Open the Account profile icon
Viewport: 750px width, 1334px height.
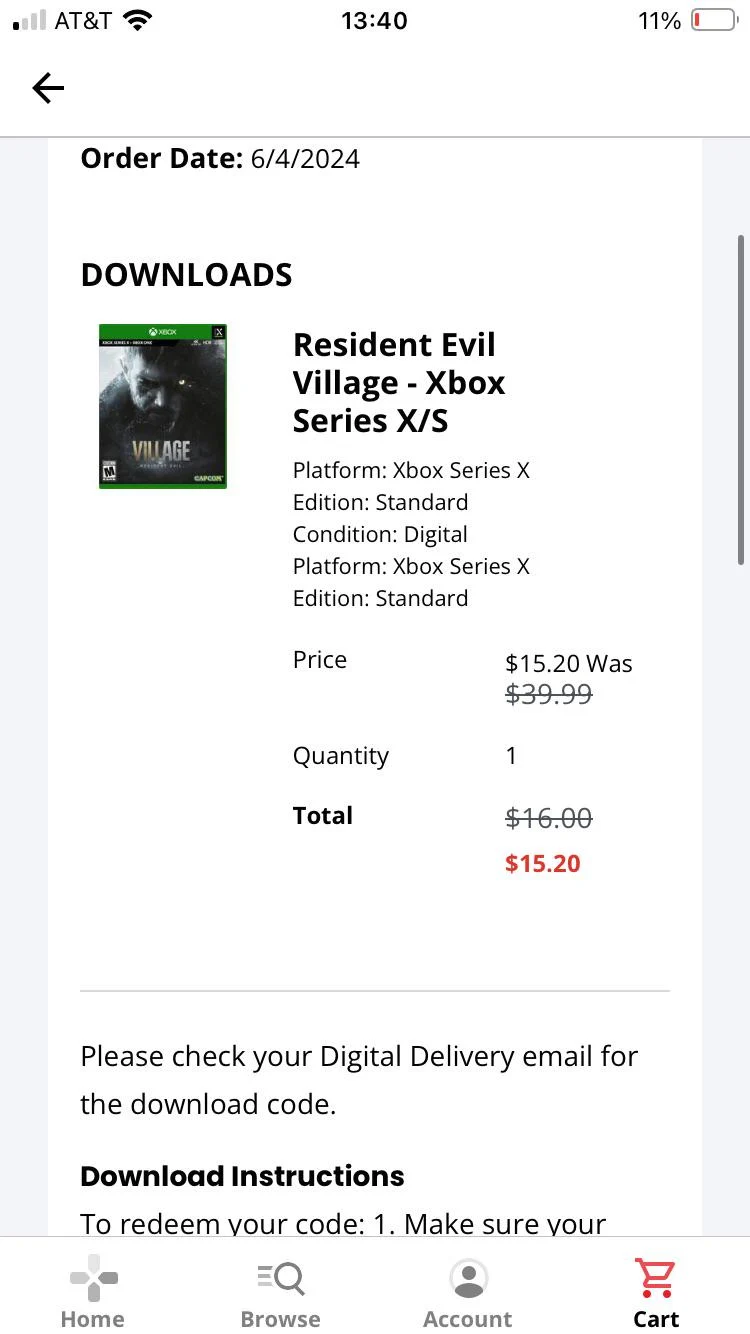tap(468, 1278)
